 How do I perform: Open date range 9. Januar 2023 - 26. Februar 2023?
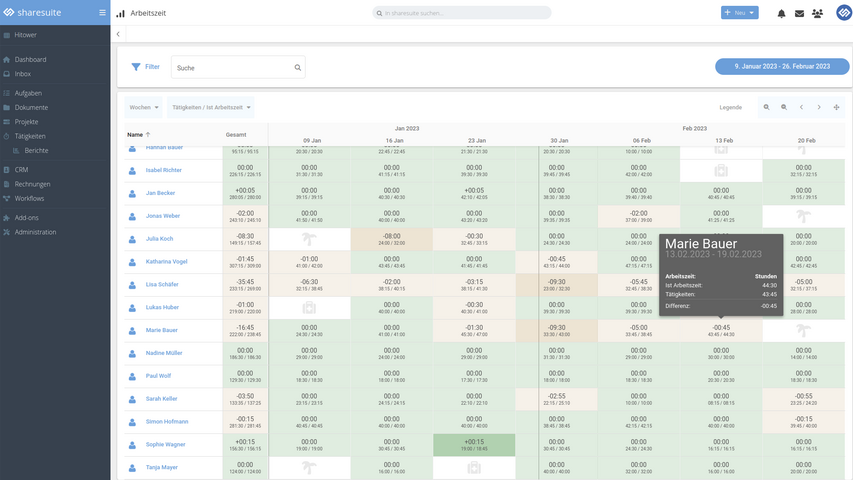tap(782, 66)
